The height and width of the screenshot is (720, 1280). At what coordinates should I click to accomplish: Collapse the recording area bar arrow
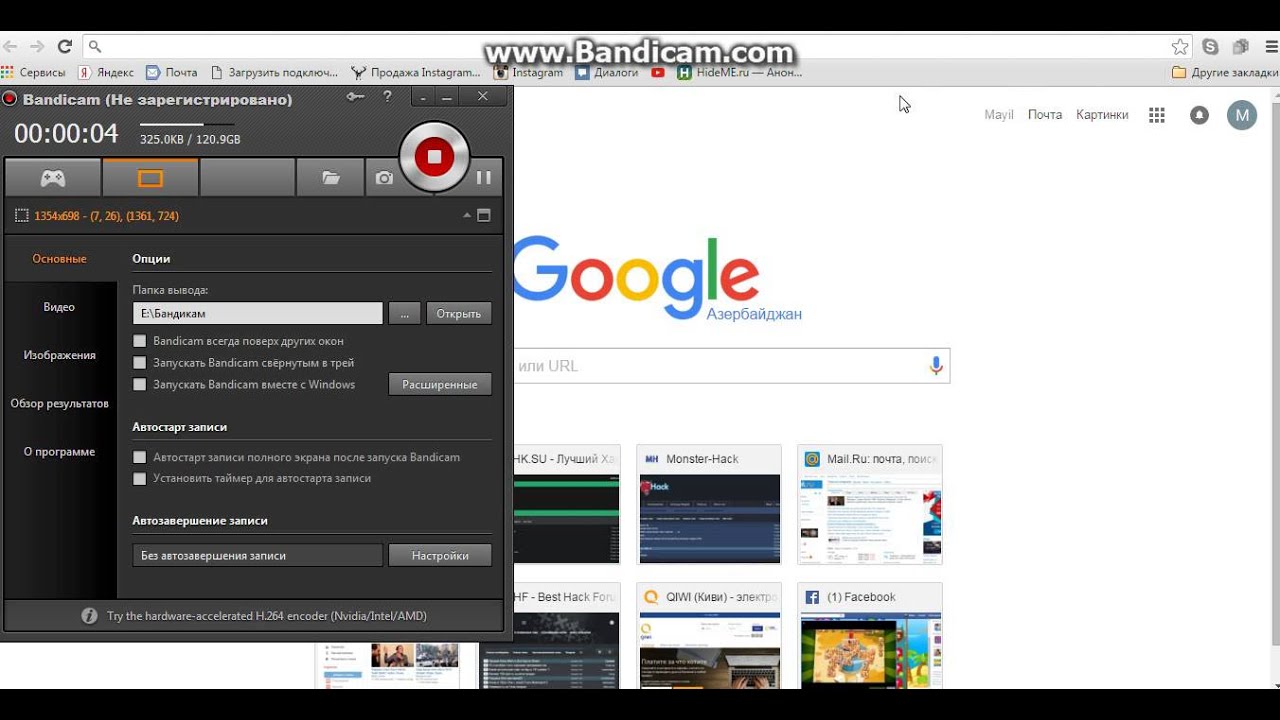point(466,216)
